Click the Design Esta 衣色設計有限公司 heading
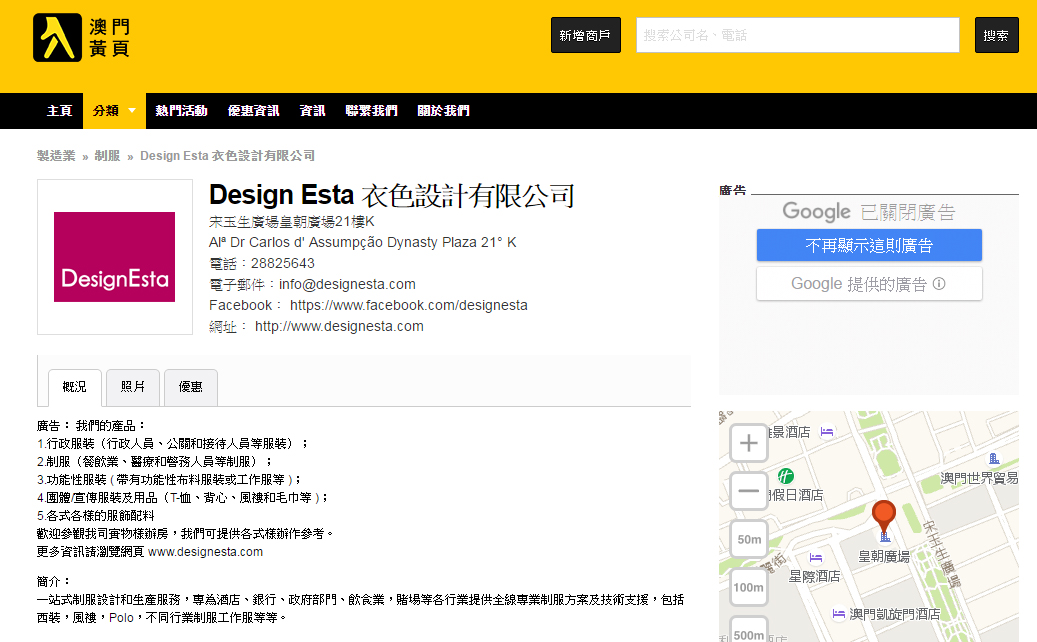This screenshot has width=1037, height=642. [x=392, y=195]
